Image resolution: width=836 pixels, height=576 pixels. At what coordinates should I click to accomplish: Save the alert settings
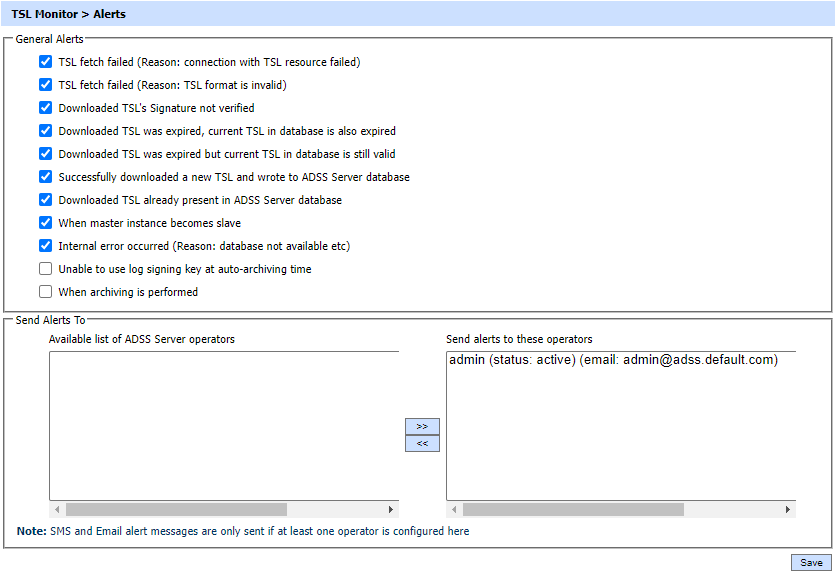811,563
